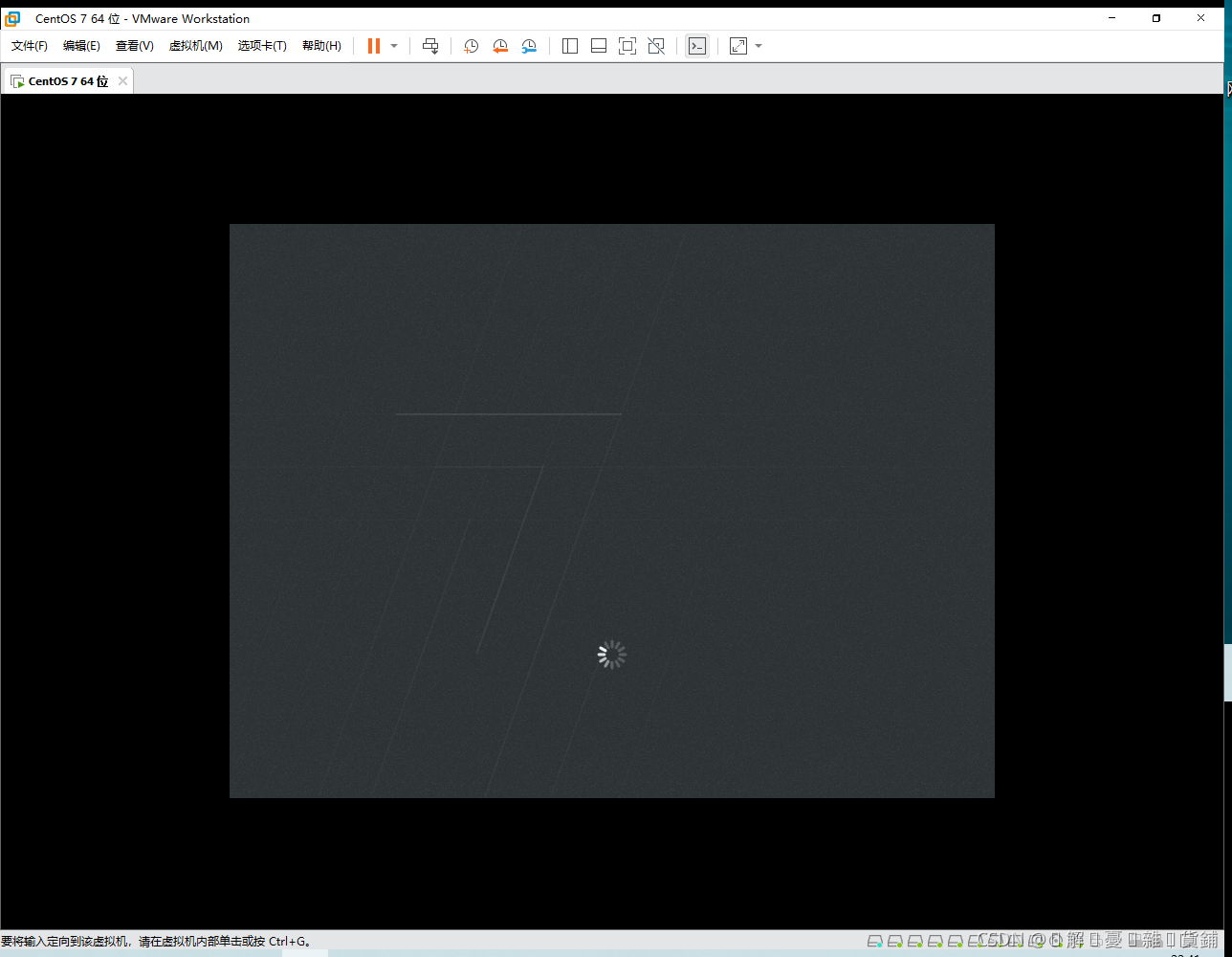Switch to Unity mode
Viewport: 1232px width, 957px height.
point(656,46)
